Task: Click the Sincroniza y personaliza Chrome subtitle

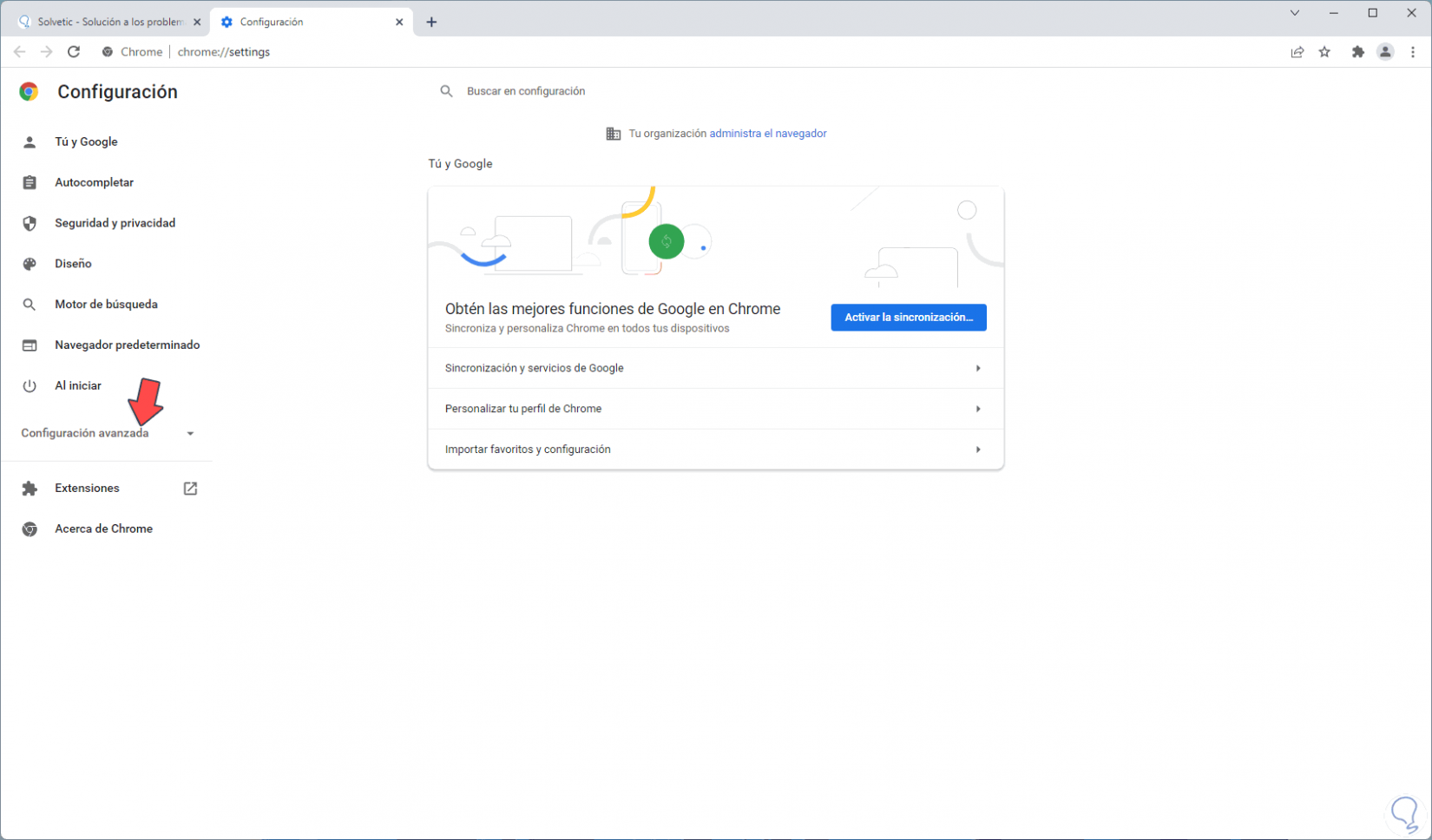Action: 588,329
